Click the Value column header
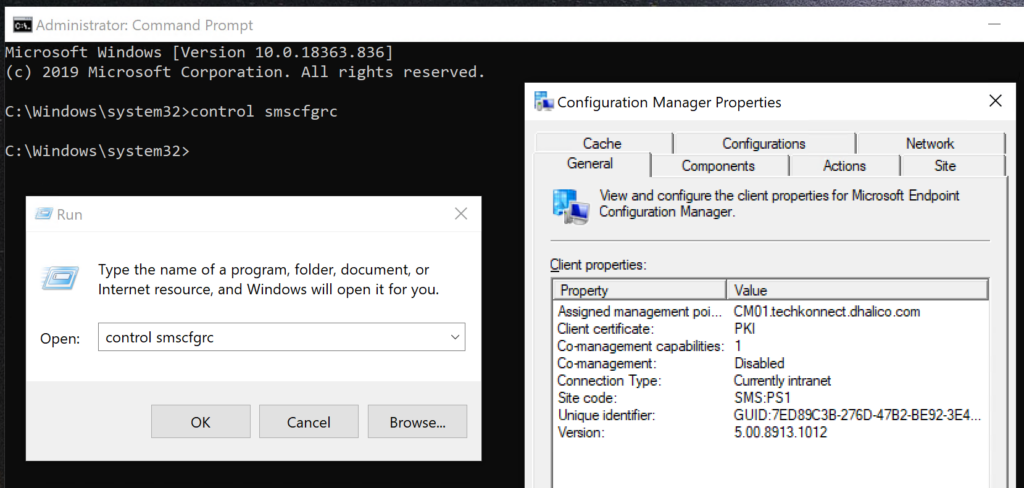Viewport: 1024px width, 488px height. tap(857, 290)
